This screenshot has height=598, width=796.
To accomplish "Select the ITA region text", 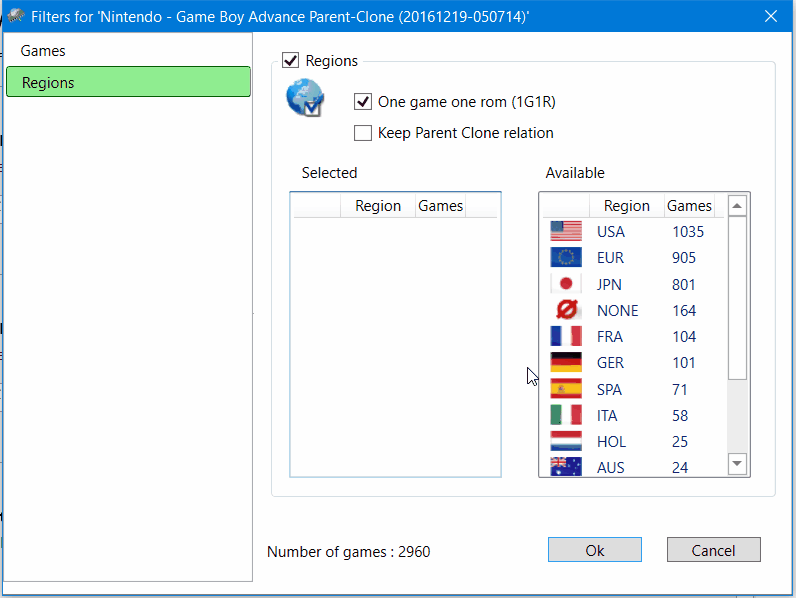I will [607, 415].
